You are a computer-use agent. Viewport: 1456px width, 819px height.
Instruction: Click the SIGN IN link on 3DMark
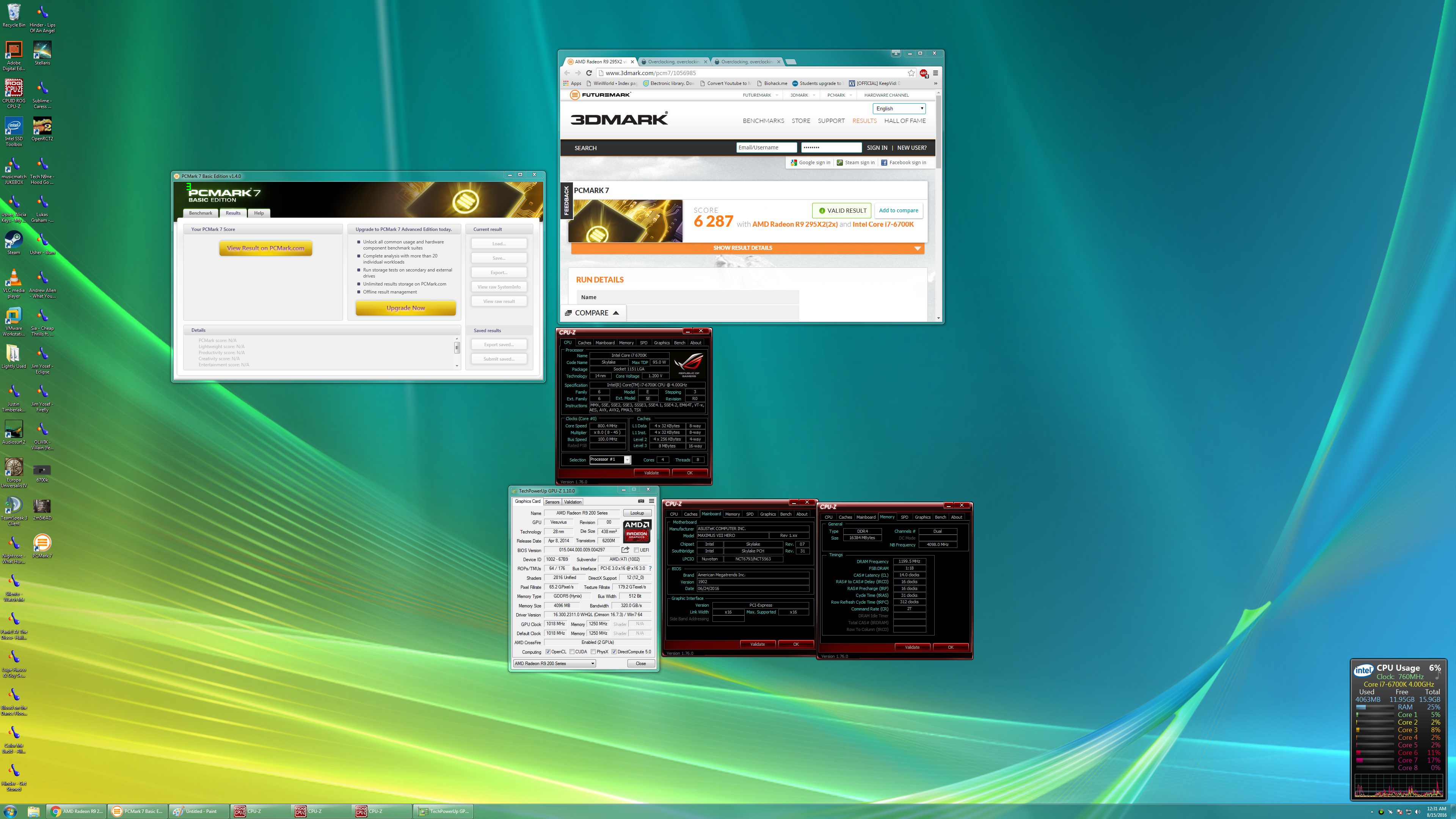(877, 147)
